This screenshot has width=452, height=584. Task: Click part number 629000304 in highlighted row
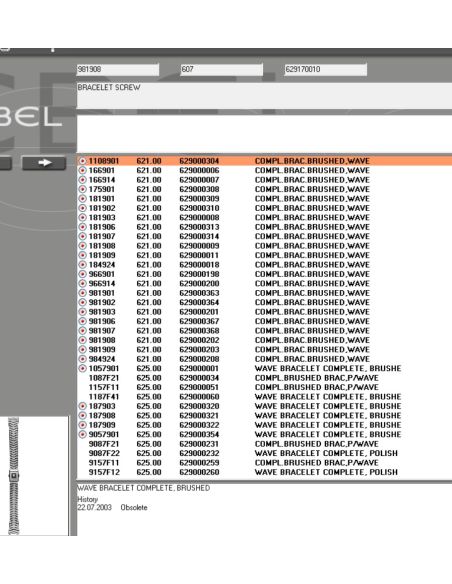[199, 161]
